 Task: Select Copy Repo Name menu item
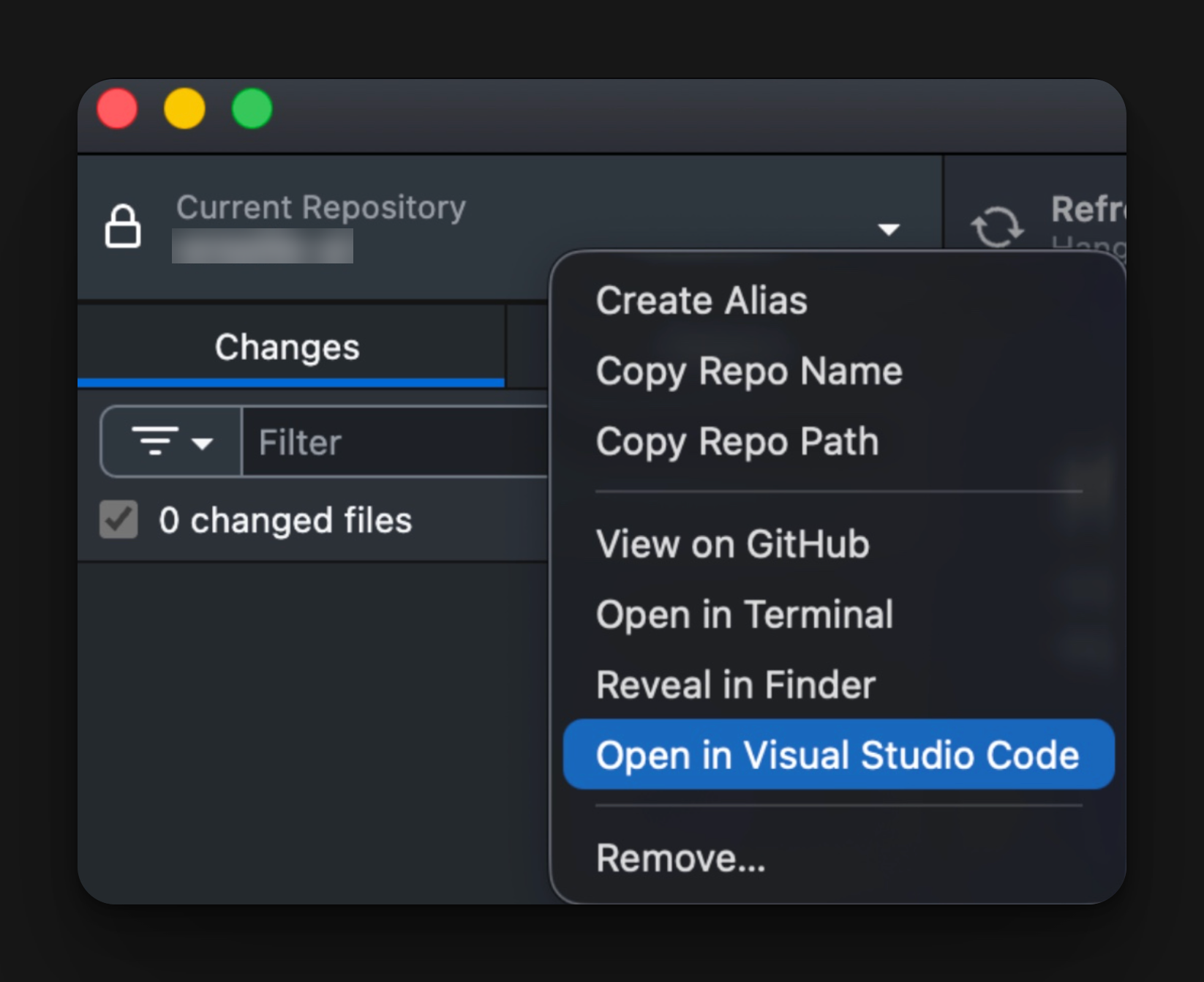(x=838, y=371)
